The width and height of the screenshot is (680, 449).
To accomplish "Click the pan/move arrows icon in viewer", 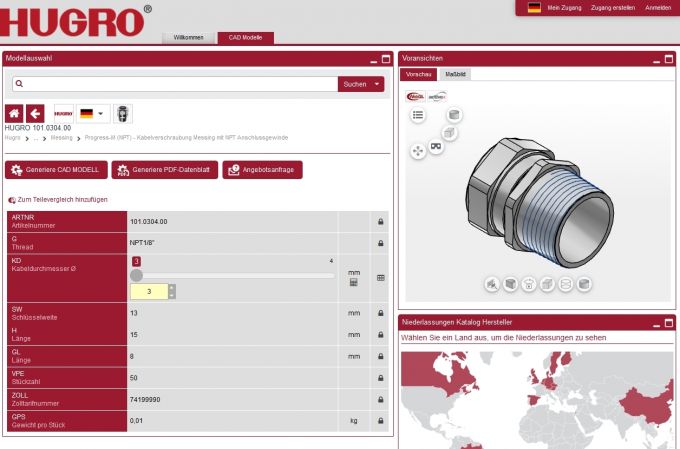I will click(418, 151).
